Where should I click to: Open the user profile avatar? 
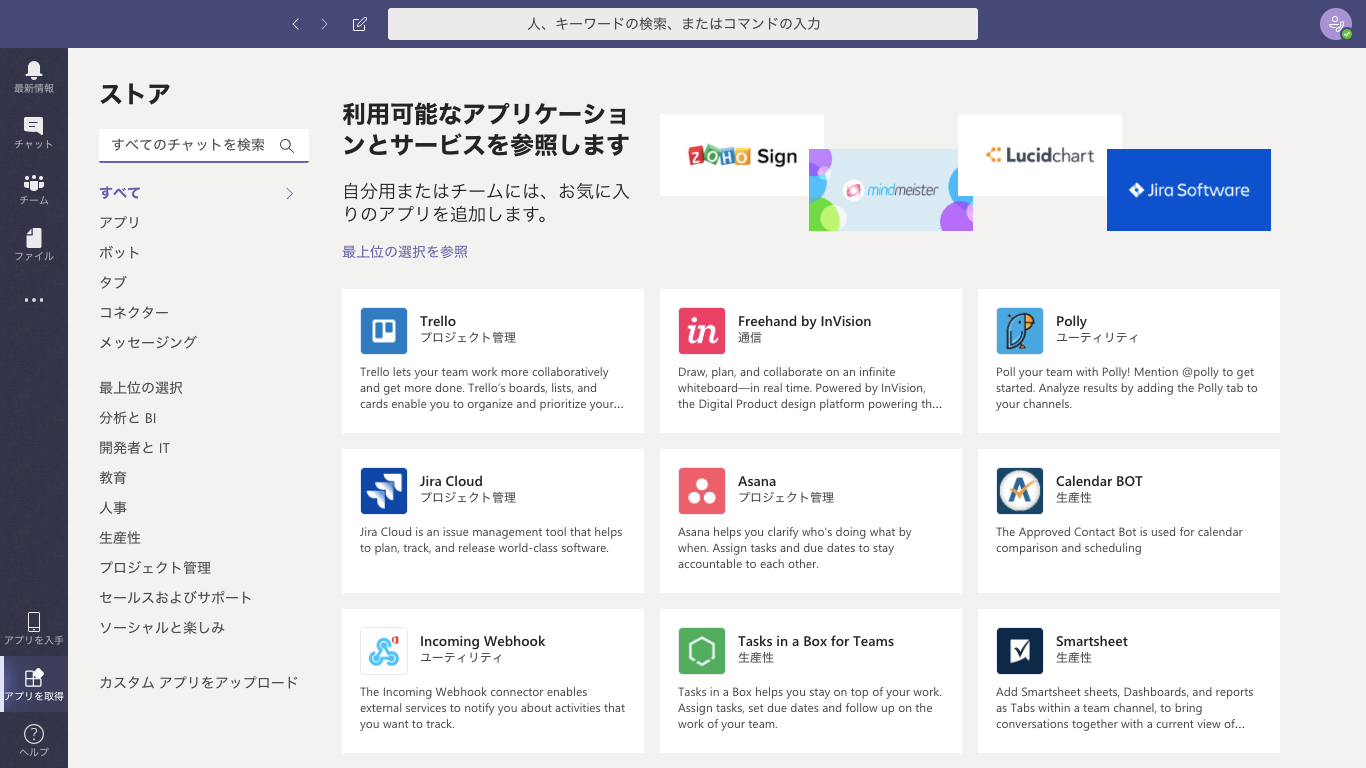pos(1335,24)
